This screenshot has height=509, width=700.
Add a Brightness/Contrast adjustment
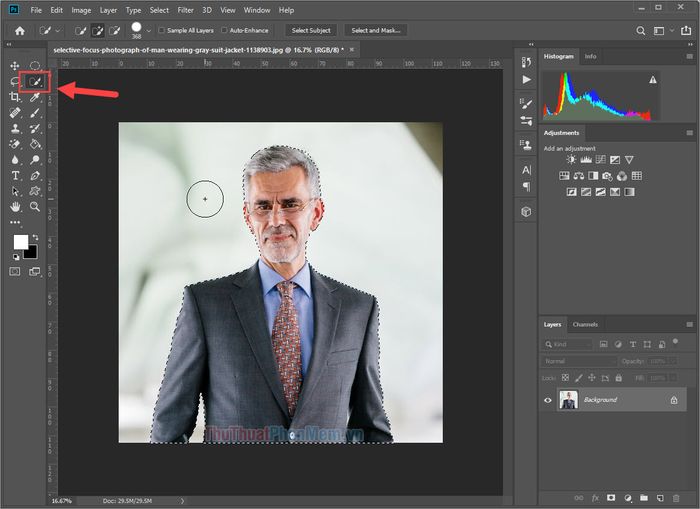pos(571,160)
